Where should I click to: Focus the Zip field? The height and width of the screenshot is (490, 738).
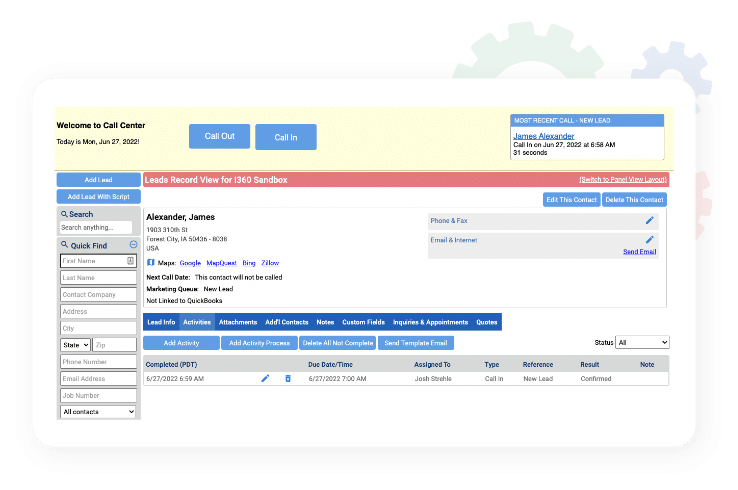coord(114,345)
